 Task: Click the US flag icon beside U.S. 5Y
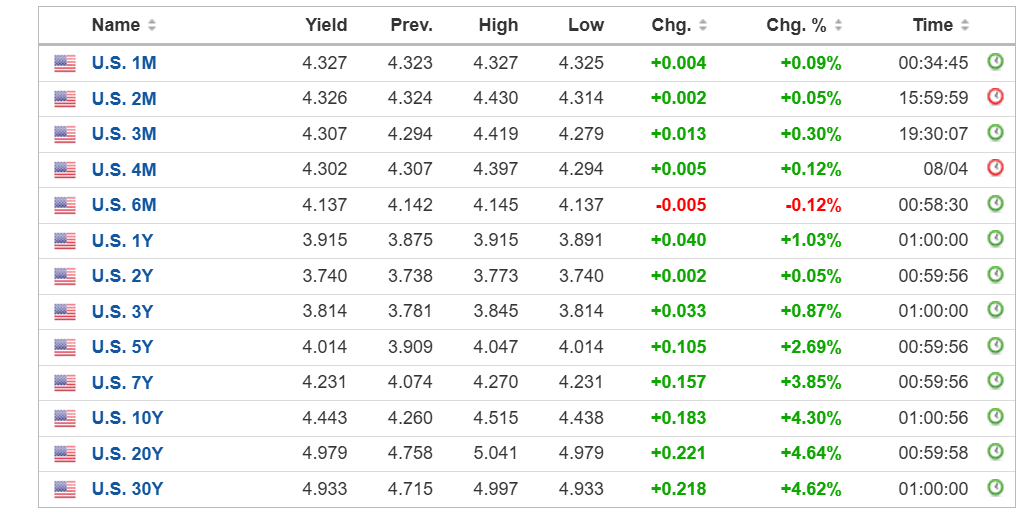65,347
